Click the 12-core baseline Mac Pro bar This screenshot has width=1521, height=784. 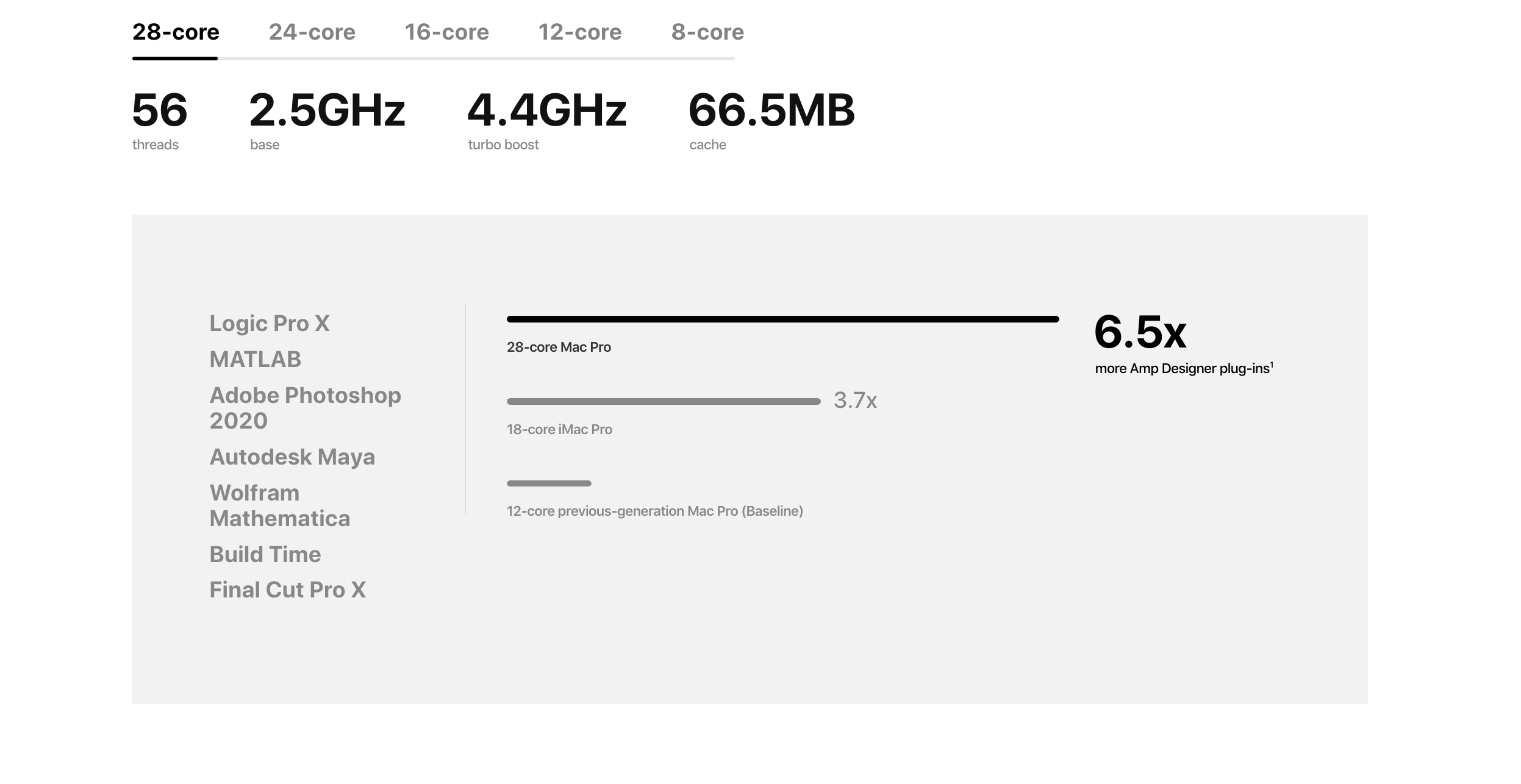click(549, 483)
